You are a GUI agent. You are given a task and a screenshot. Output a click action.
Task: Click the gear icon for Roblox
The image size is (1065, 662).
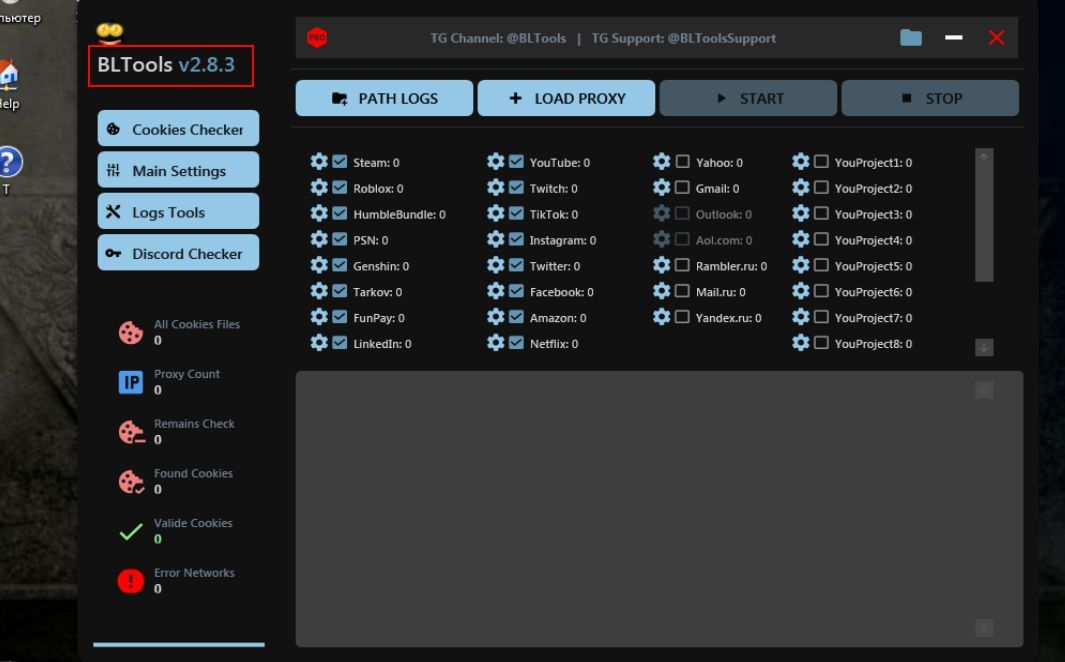pos(319,188)
